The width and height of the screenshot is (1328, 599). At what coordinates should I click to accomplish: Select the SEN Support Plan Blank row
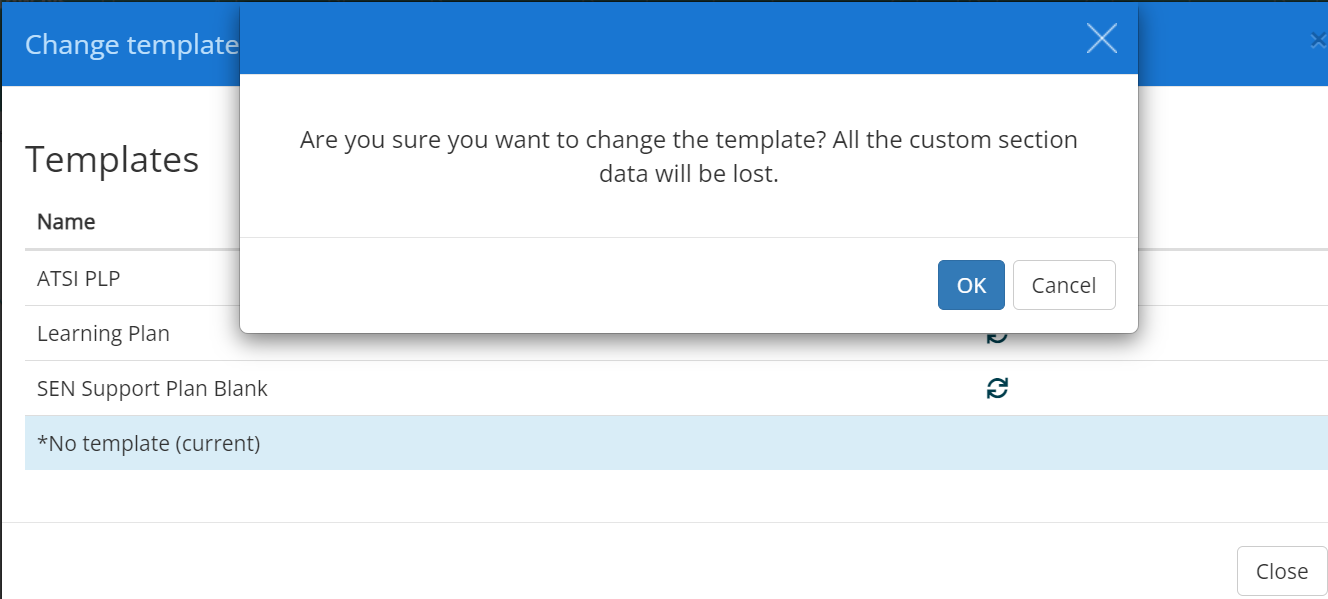coord(676,388)
